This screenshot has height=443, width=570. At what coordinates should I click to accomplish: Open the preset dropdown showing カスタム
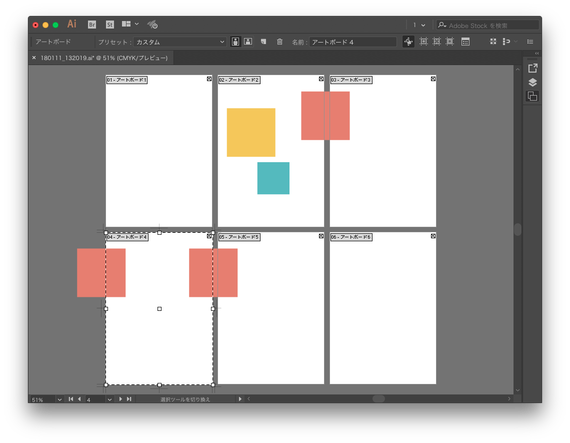180,42
